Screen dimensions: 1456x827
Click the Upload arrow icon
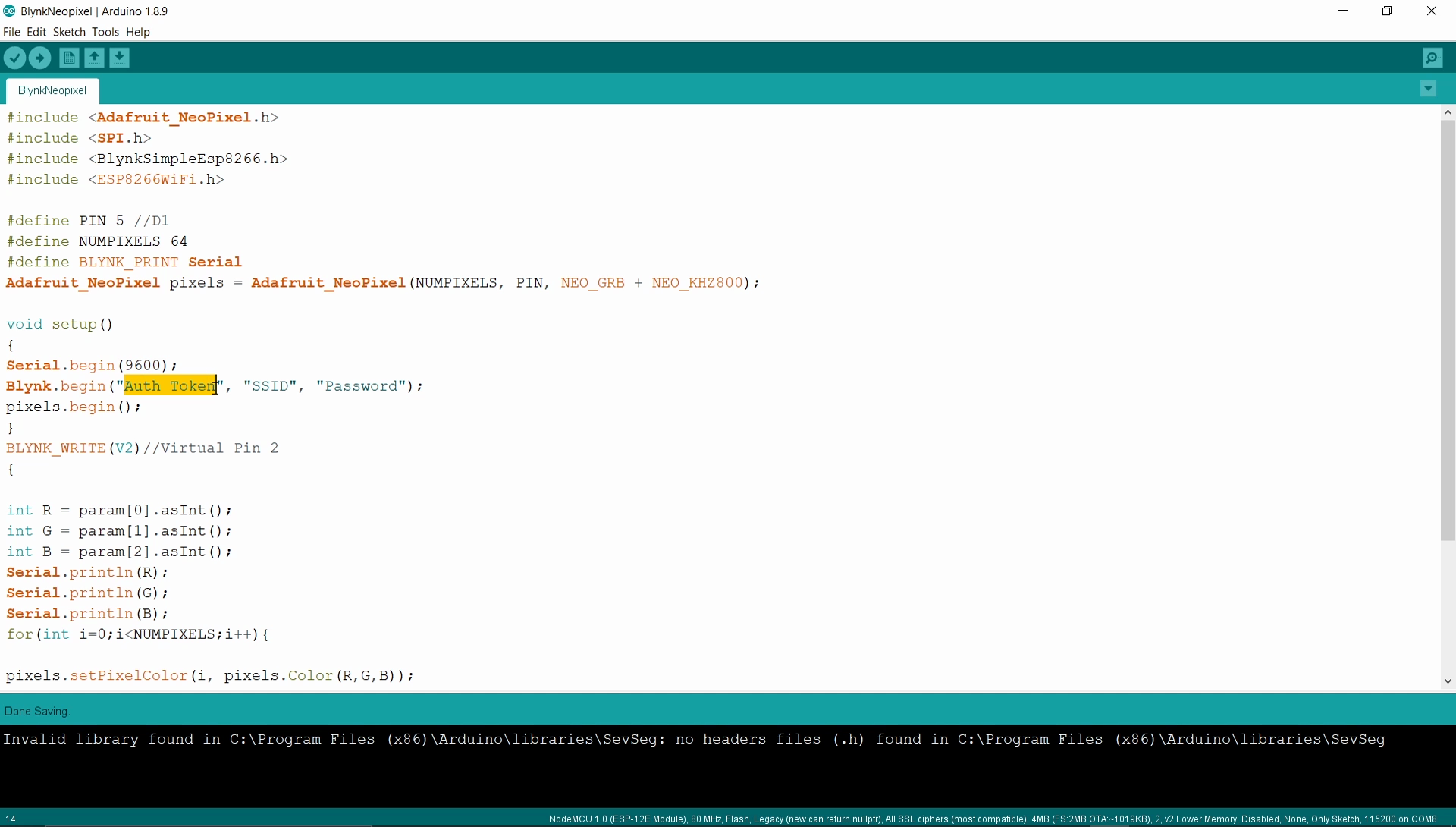click(40, 58)
